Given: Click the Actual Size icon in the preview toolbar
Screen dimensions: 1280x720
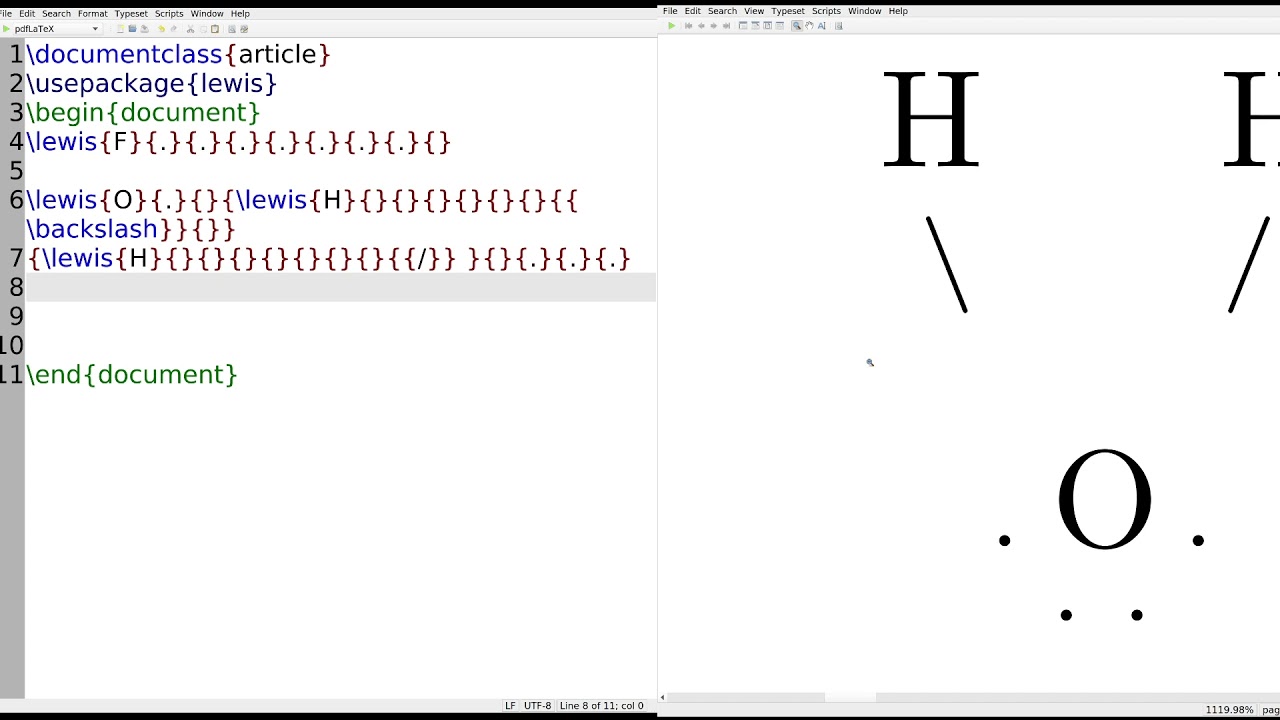Looking at the screenshot, I should pyautogui.click(x=743, y=26).
